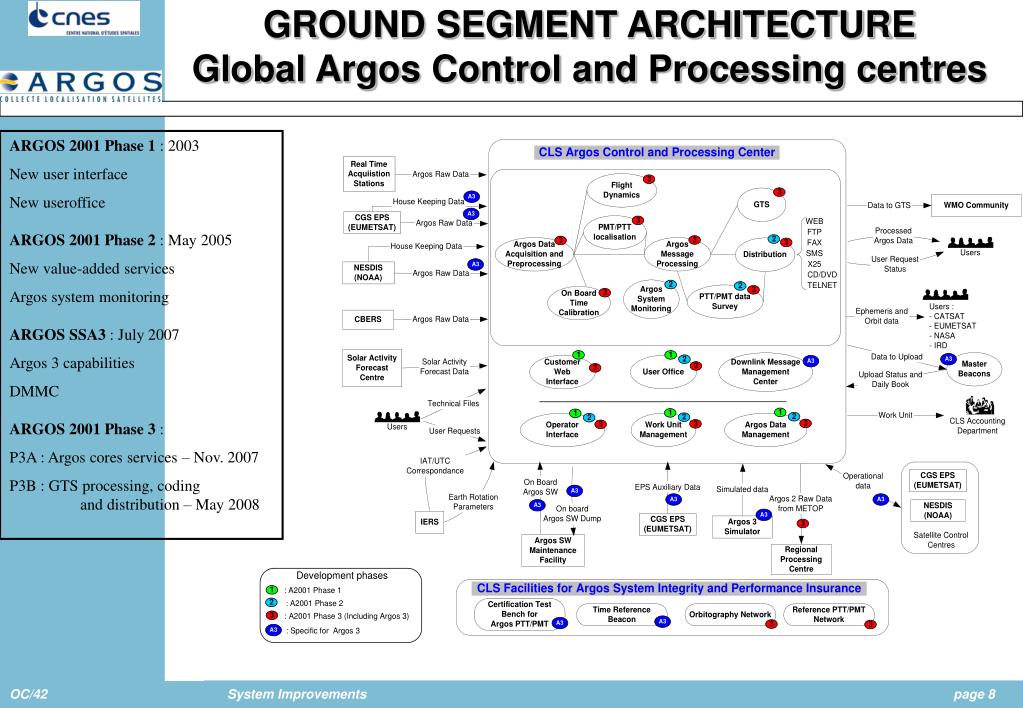Click the 'OC/42' footer text
Viewport: 1023px width, 708px height.
point(29,694)
